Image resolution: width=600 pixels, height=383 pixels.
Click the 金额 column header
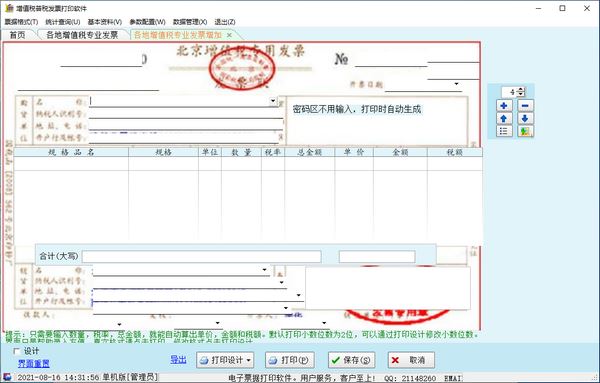pyautogui.click(x=400, y=152)
